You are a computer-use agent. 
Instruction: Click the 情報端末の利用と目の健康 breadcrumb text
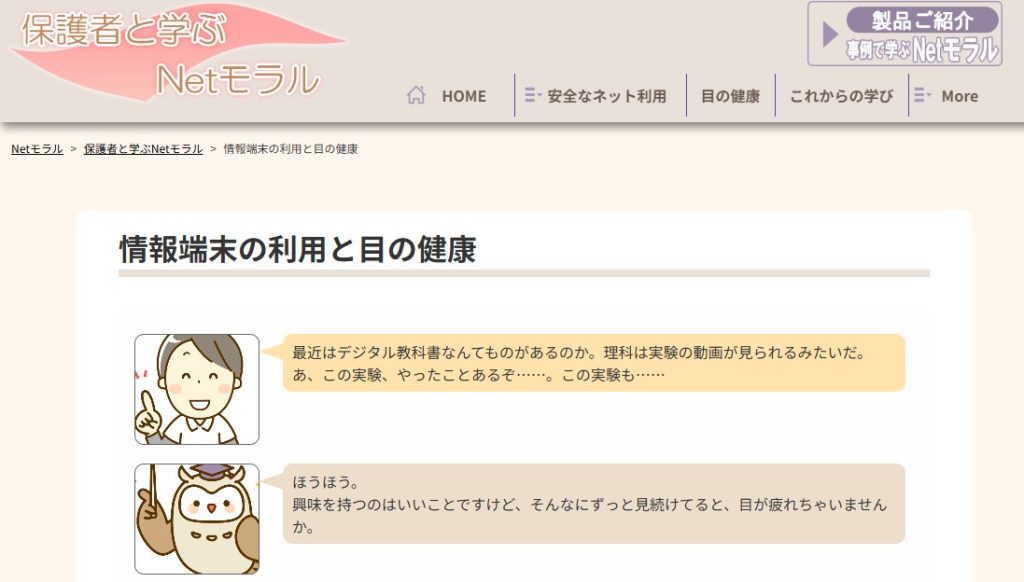[291, 149]
